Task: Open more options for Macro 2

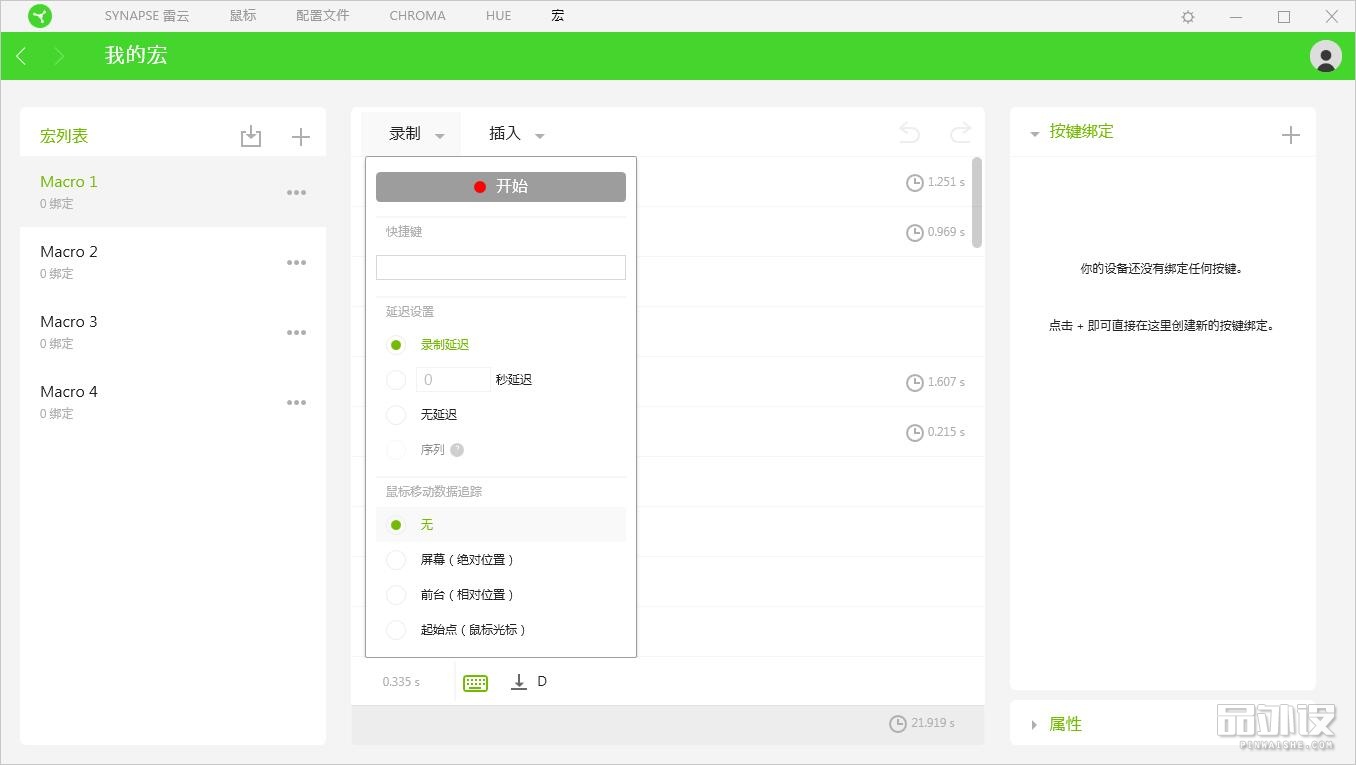Action: tap(296, 262)
